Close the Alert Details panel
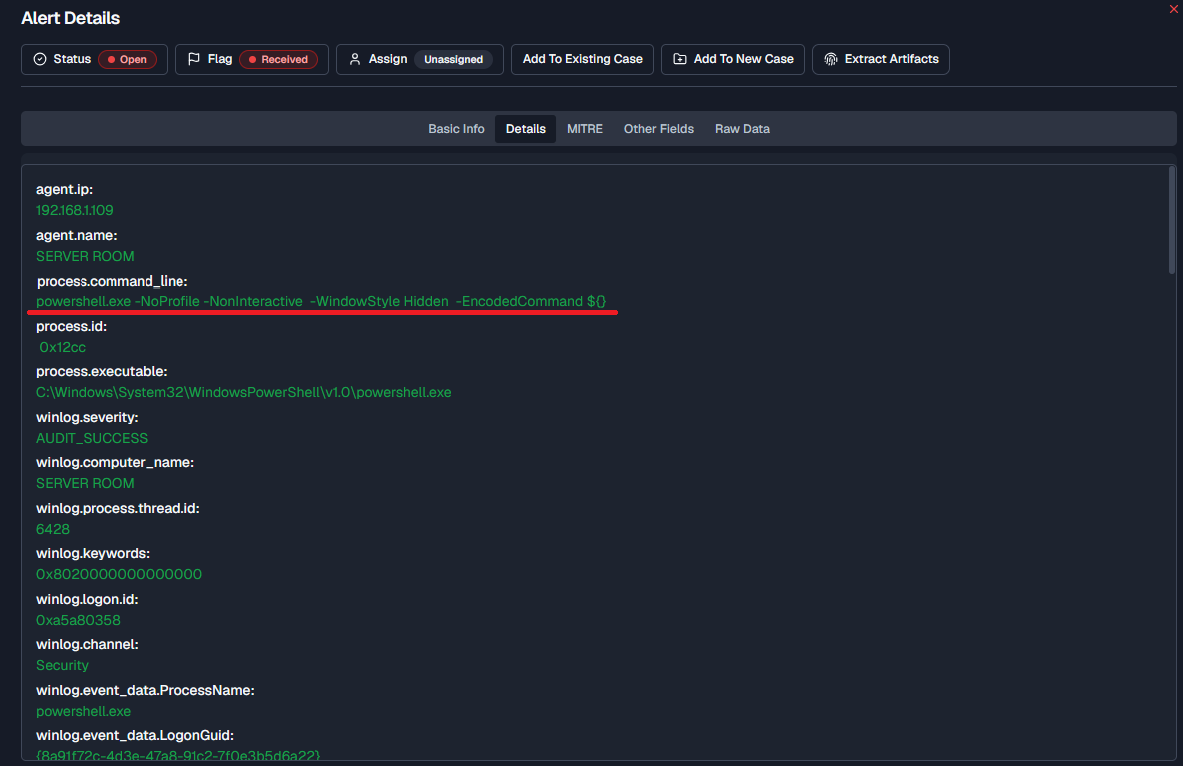The image size is (1183, 766). tap(1173, 9)
